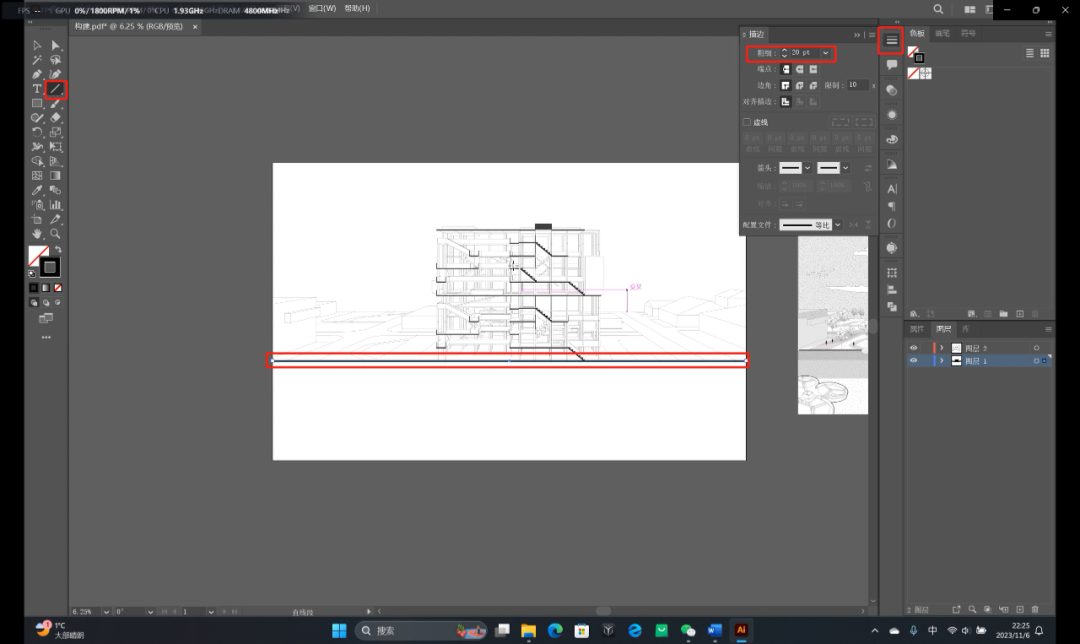Pick the Paintbrush tool
Viewport: 1080px width, 644px height.
point(56,103)
